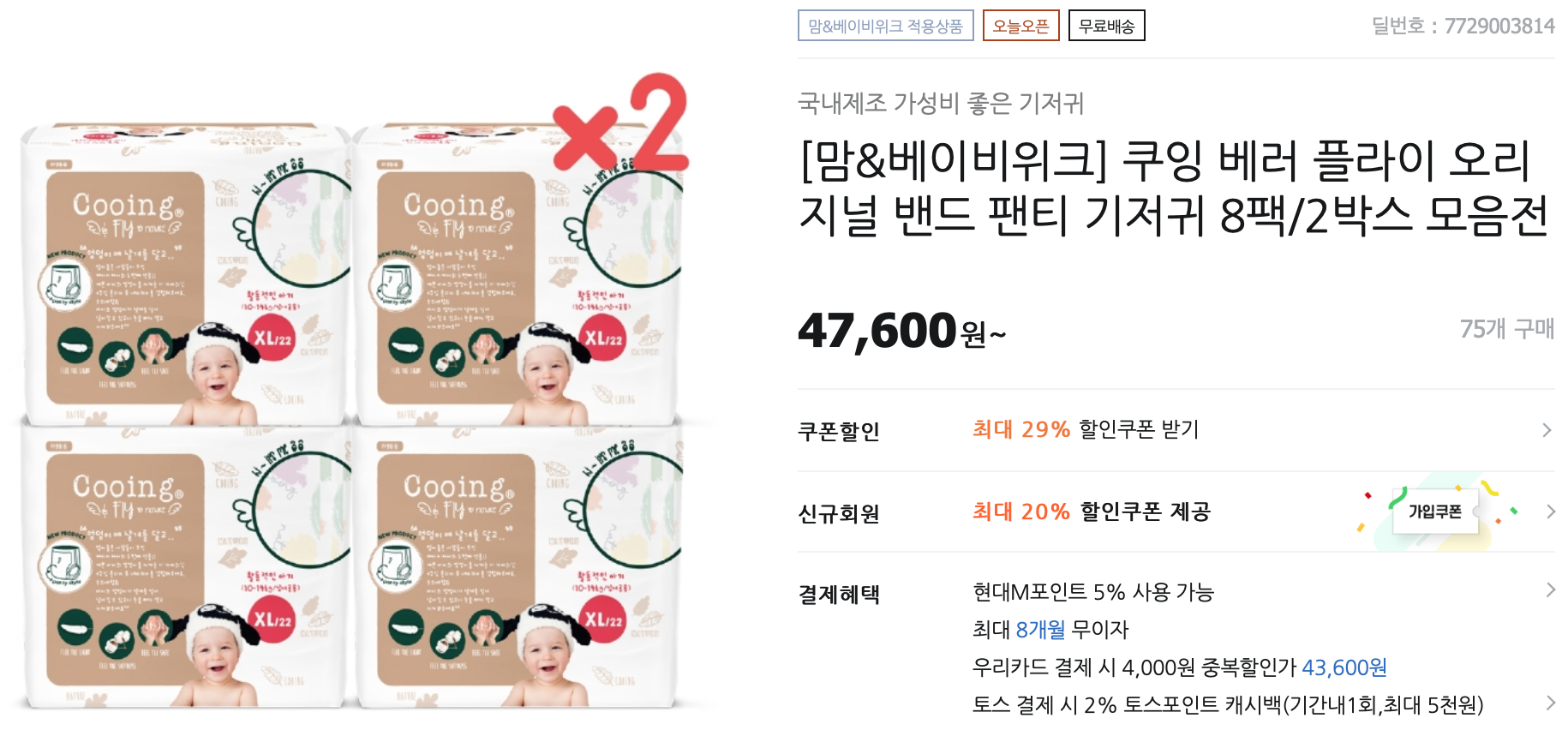Click the 오늘오픈 tag
Image resolution: width=1568 pixels, height=730 pixels.
[1020, 26]
